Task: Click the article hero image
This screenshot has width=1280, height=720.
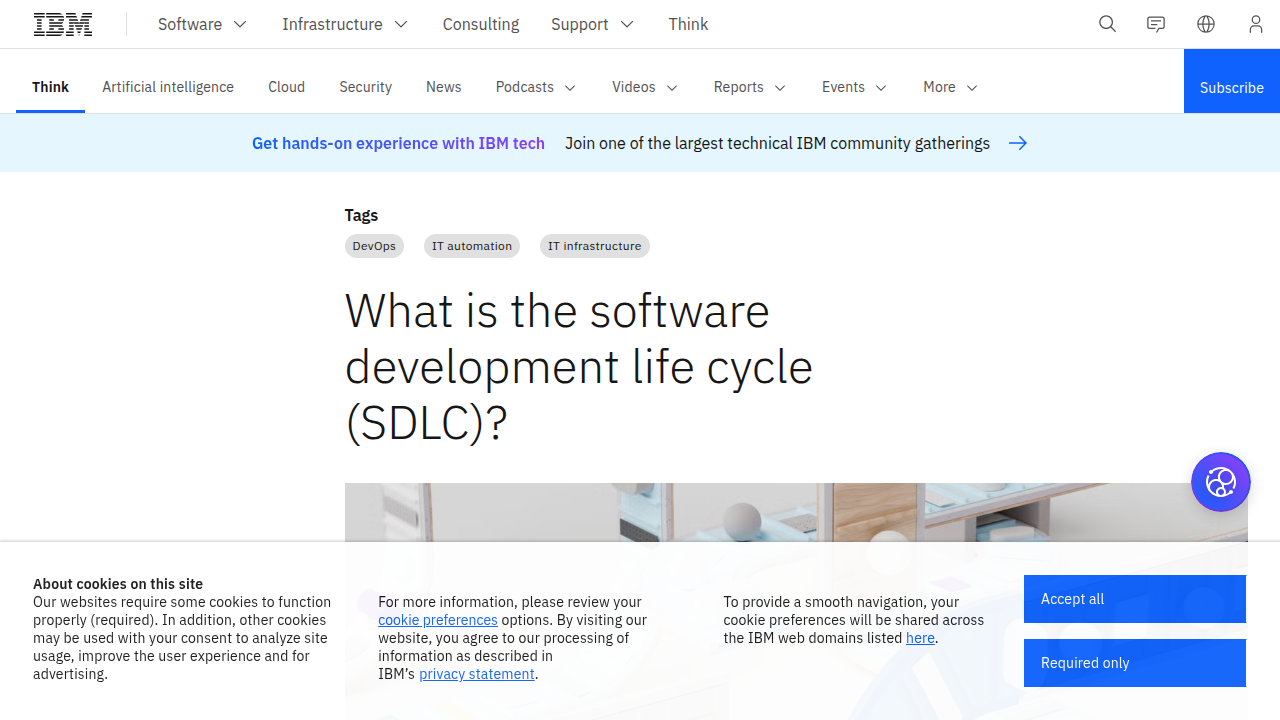Action: [x=796, y=512]
